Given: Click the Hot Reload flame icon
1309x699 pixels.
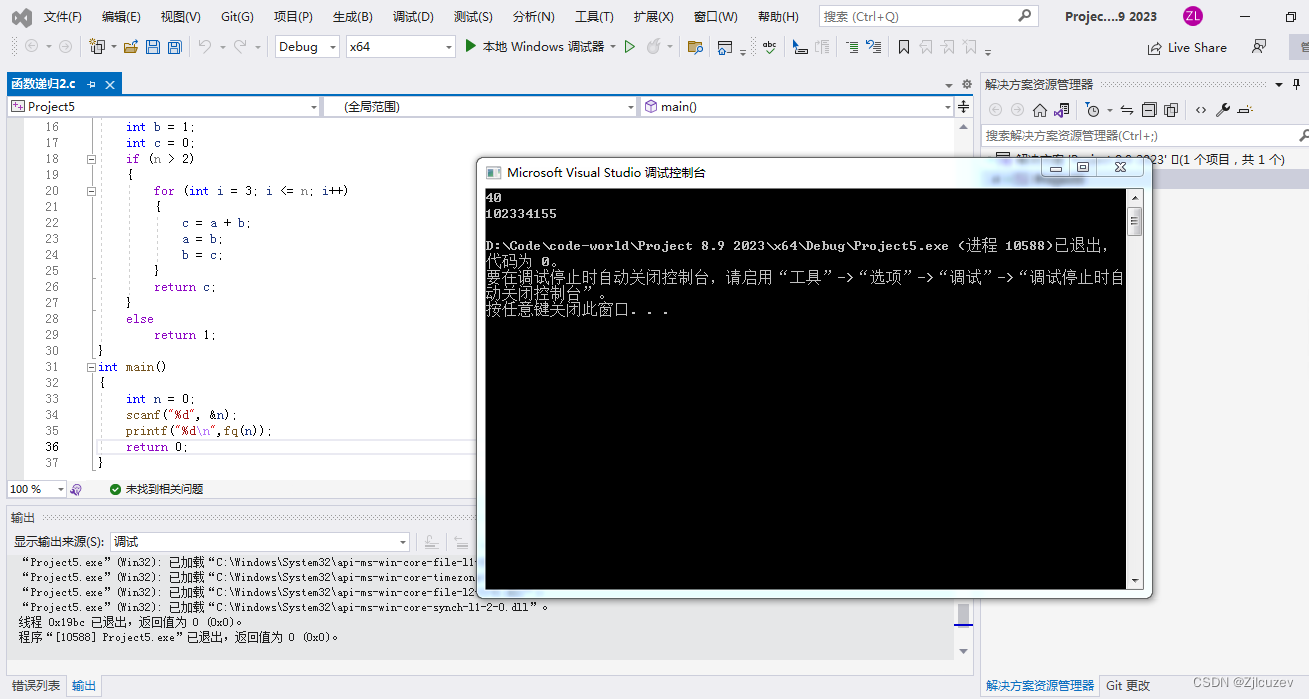Looking at the screenshot, I should (x=653, y=47).
